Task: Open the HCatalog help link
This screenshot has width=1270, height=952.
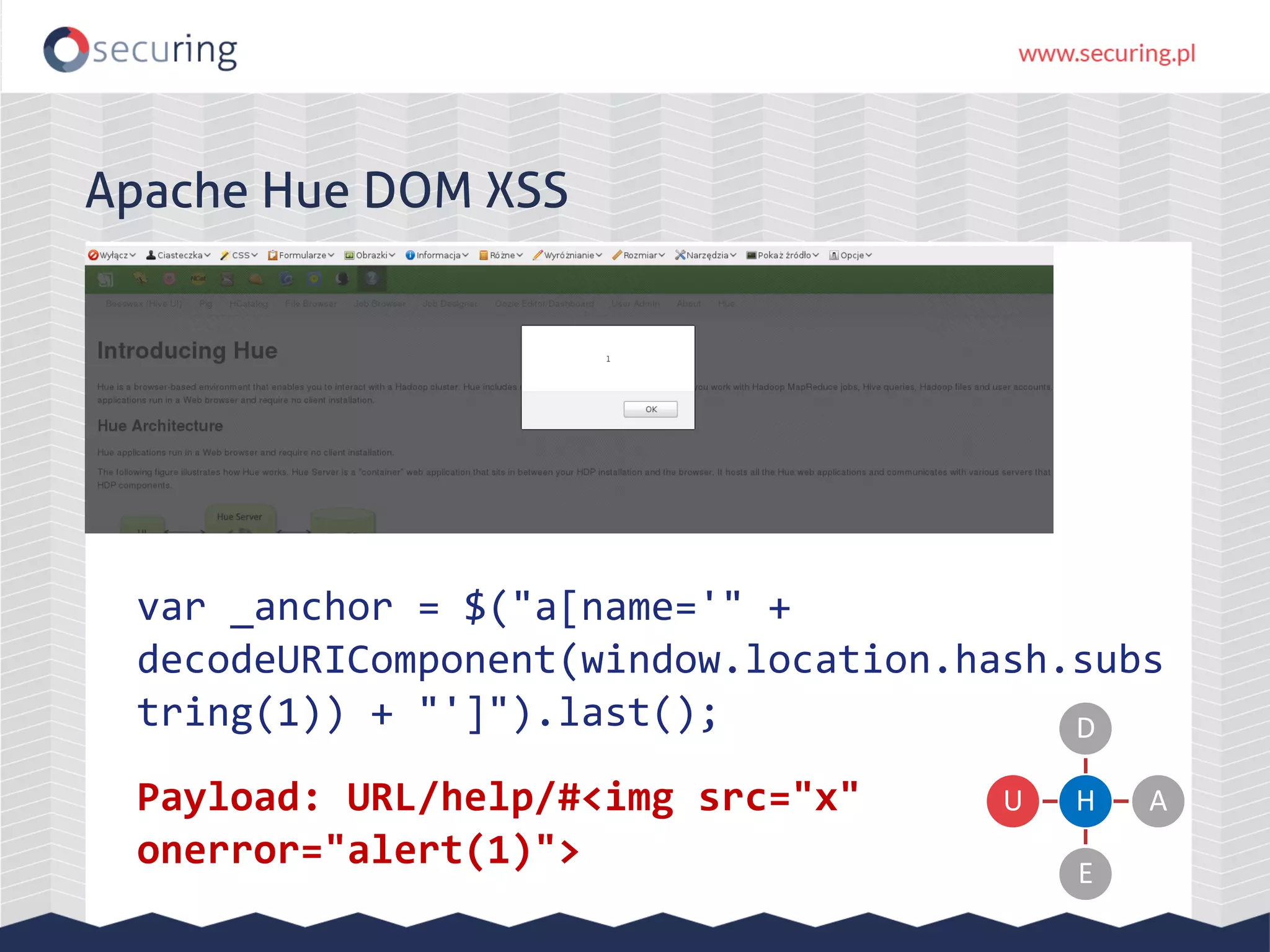Action: point(249,304)
